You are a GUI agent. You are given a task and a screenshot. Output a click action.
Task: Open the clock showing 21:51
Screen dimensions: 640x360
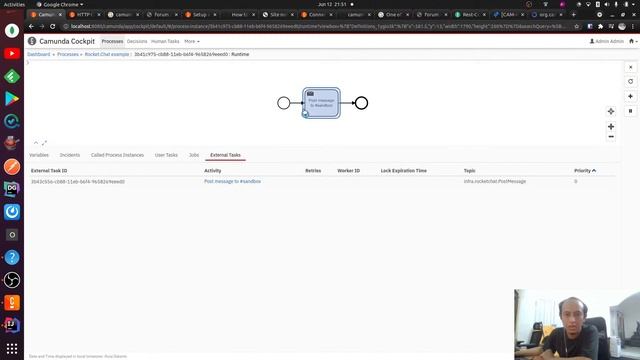pos(332,4)
